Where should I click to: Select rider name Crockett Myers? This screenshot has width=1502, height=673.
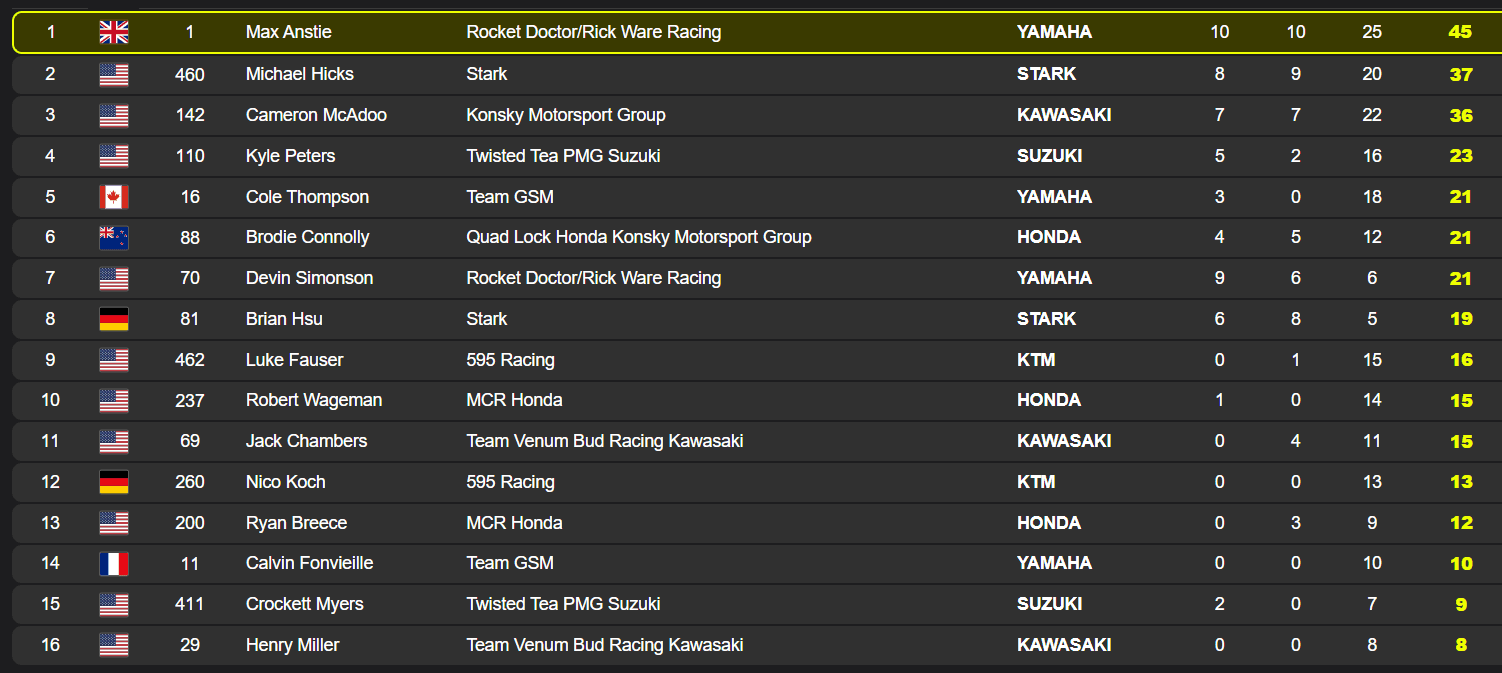pyautogui.click(x=305, y=604)
